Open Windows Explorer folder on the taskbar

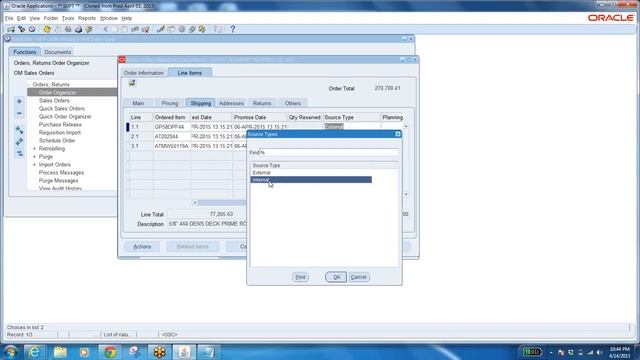coord(60,352)
